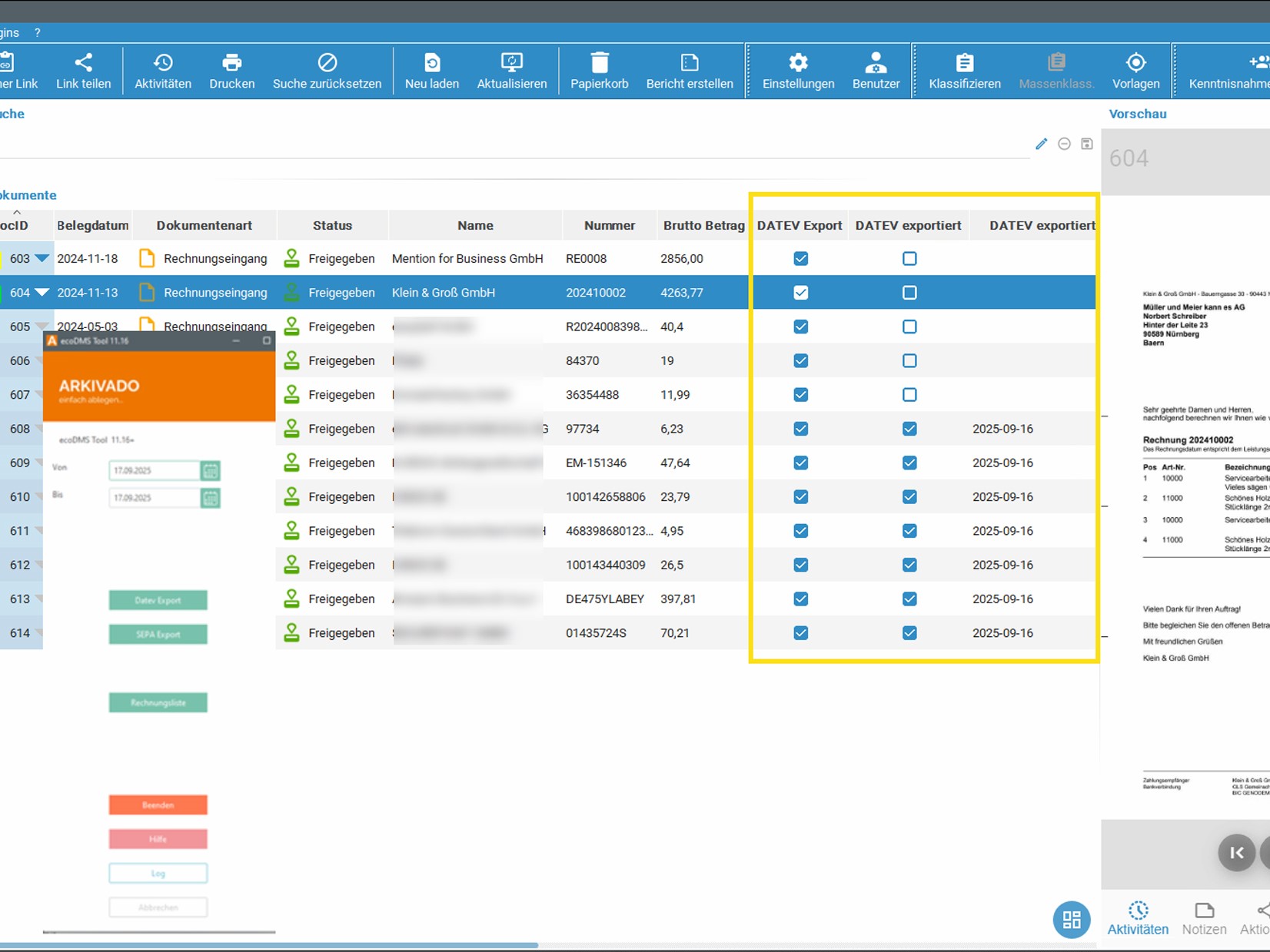Viewport: 1270px width, 952px height.
Task: Expand the dropdown arrow on DocID 605
Action: (x=42, y=327)
